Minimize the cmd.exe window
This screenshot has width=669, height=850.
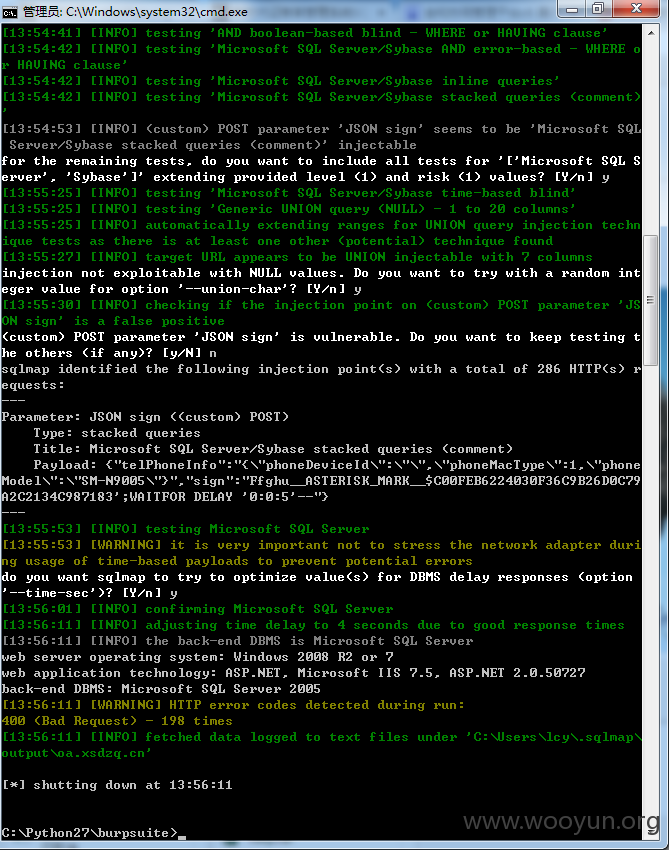click(x=571, y=9)
